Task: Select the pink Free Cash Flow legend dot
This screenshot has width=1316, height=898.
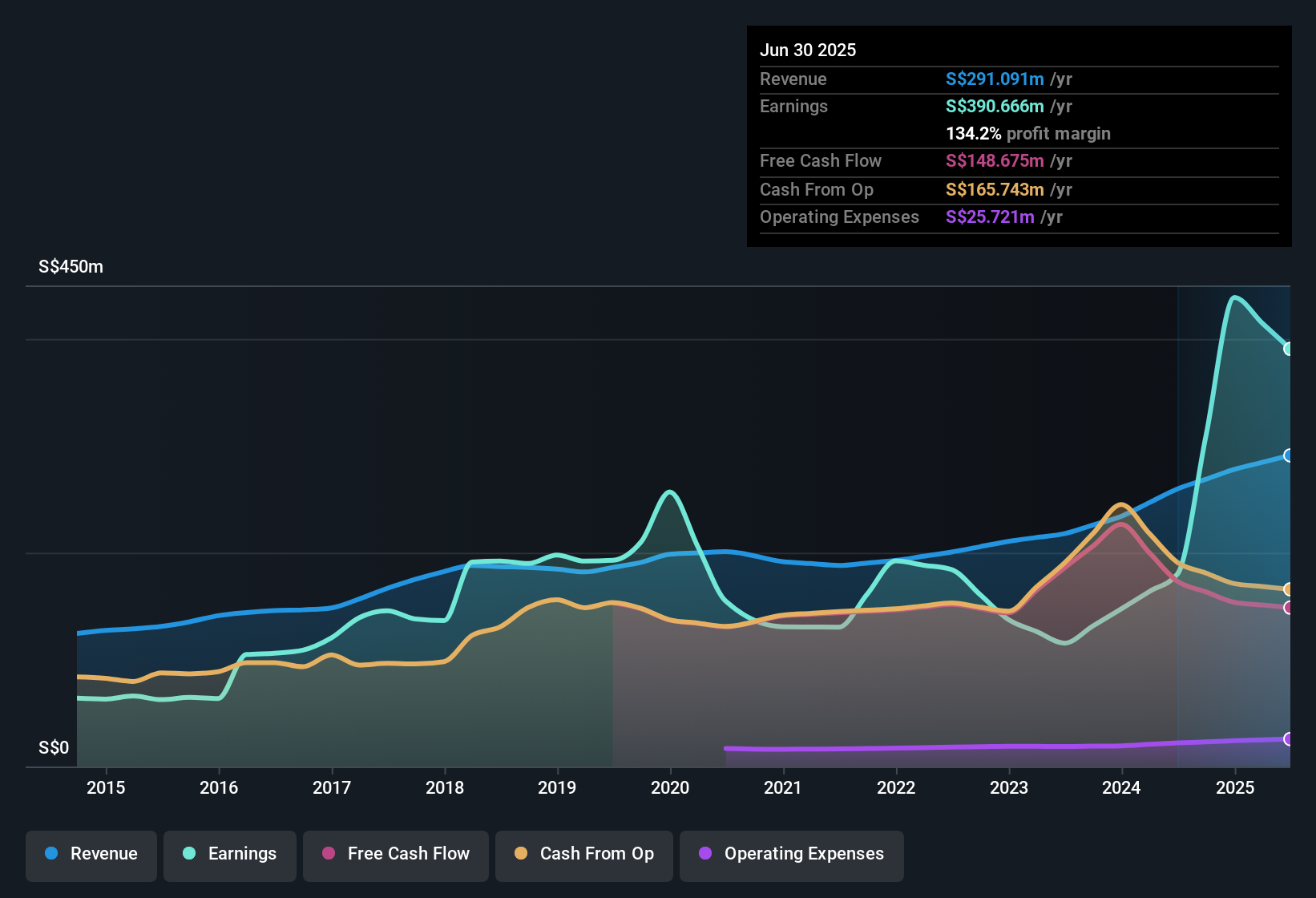Action: (327, 854)
